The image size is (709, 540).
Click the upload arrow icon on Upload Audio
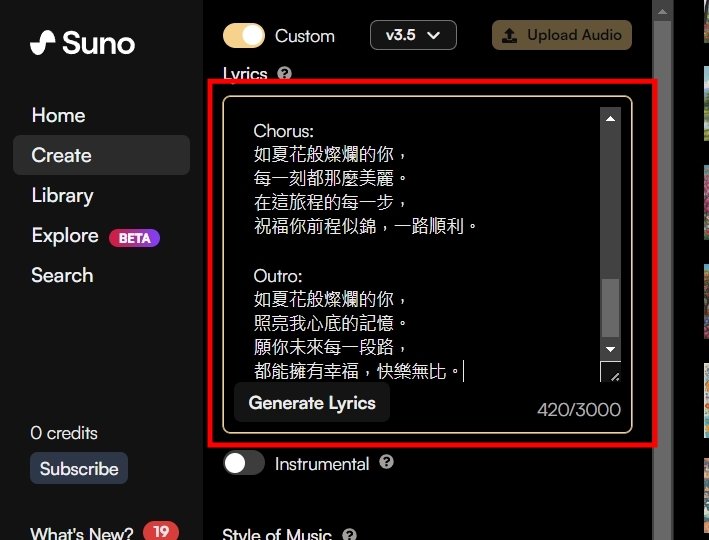pos(510,35)
